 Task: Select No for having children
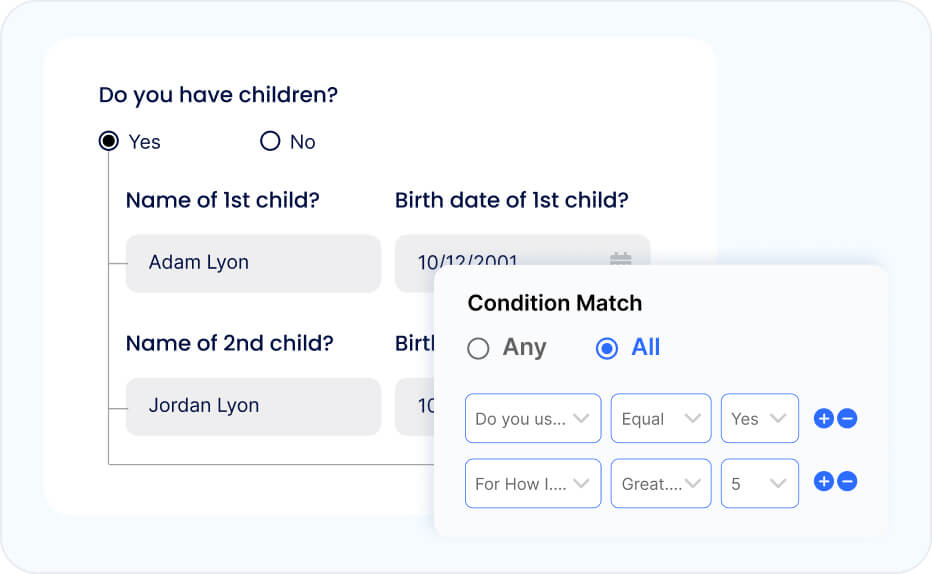[x=270, y=141]
